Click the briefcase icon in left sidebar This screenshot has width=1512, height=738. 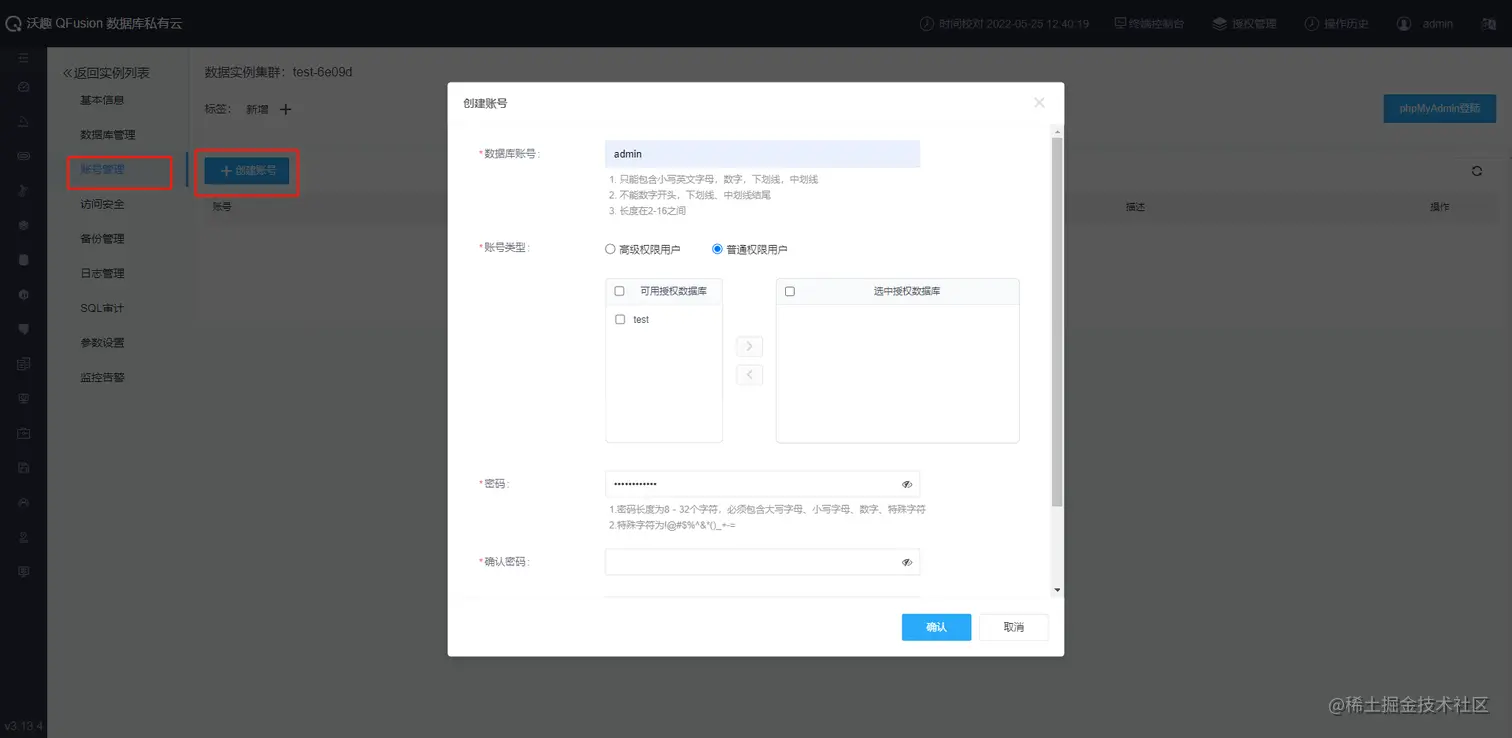(x=23, y=433)
